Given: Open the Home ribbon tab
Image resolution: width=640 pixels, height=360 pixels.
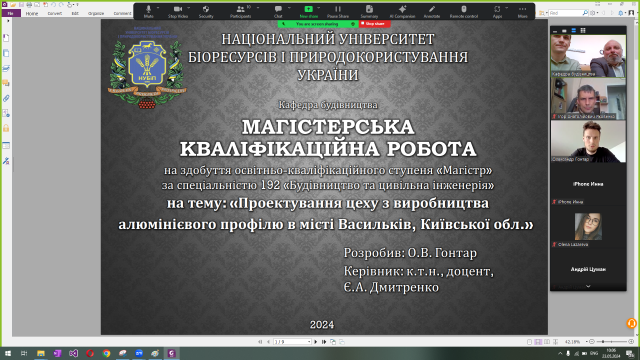Looking at the screenshot, I should tap(32, 13).
